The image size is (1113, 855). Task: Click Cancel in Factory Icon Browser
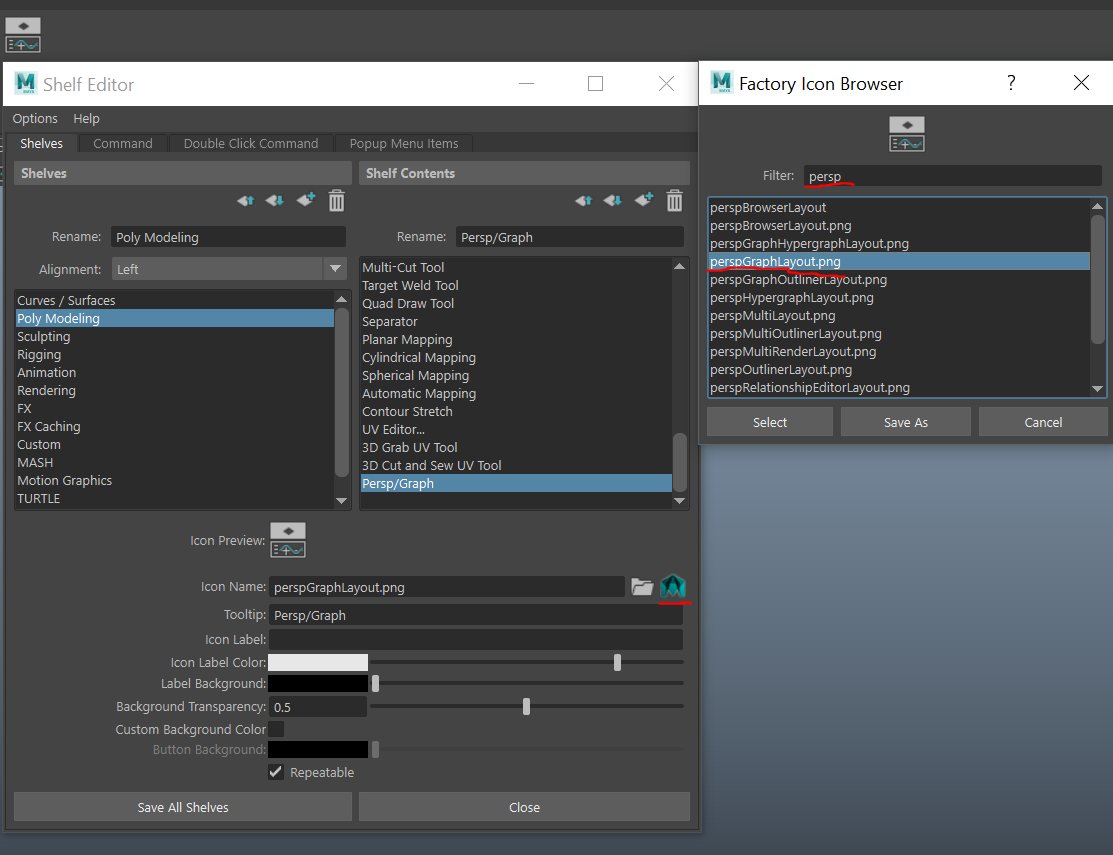[1043, 422]
